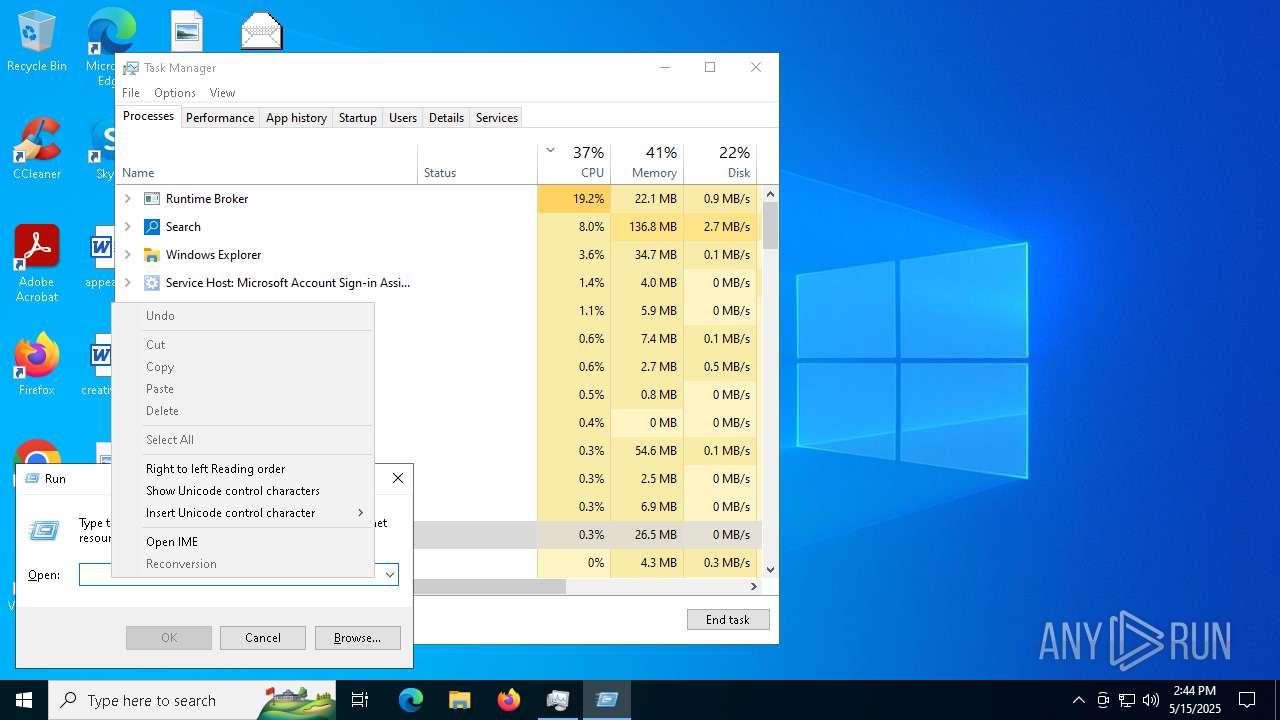Open the File menu in Task Manager

coord(131,93)
